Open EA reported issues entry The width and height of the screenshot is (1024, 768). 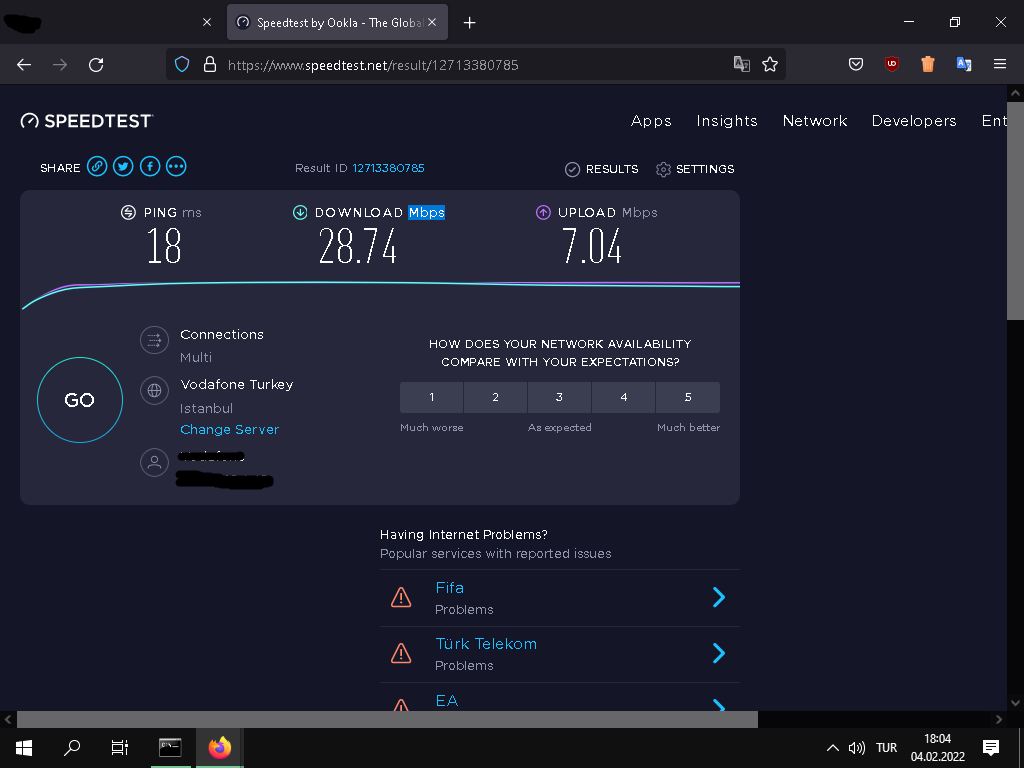tap(560, 697)
